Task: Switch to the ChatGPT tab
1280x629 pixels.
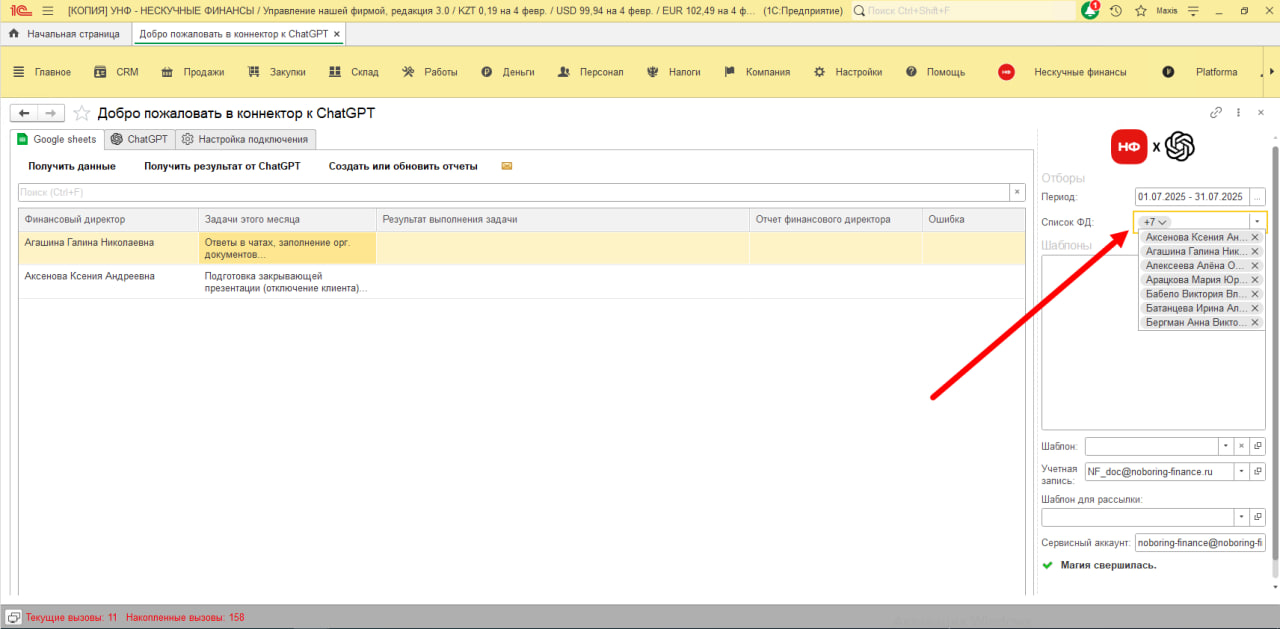Action: (140, 139)
